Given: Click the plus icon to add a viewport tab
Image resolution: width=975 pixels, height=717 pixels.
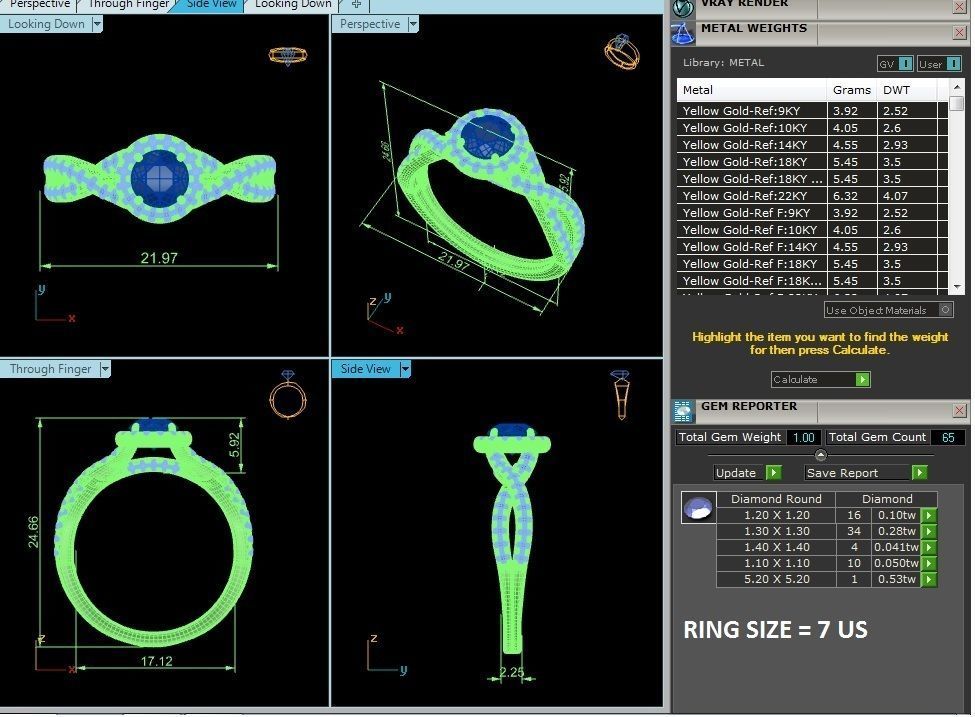Looking at the screenshot, I should click(x=356, y=4).
